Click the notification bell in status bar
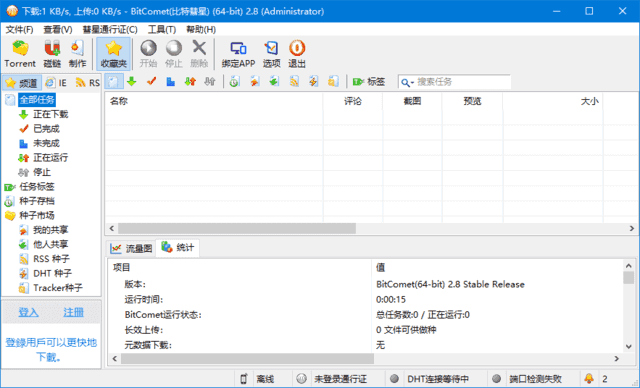Screen dimensions: 640x388 pyautogui.click(x=589, y=379)
